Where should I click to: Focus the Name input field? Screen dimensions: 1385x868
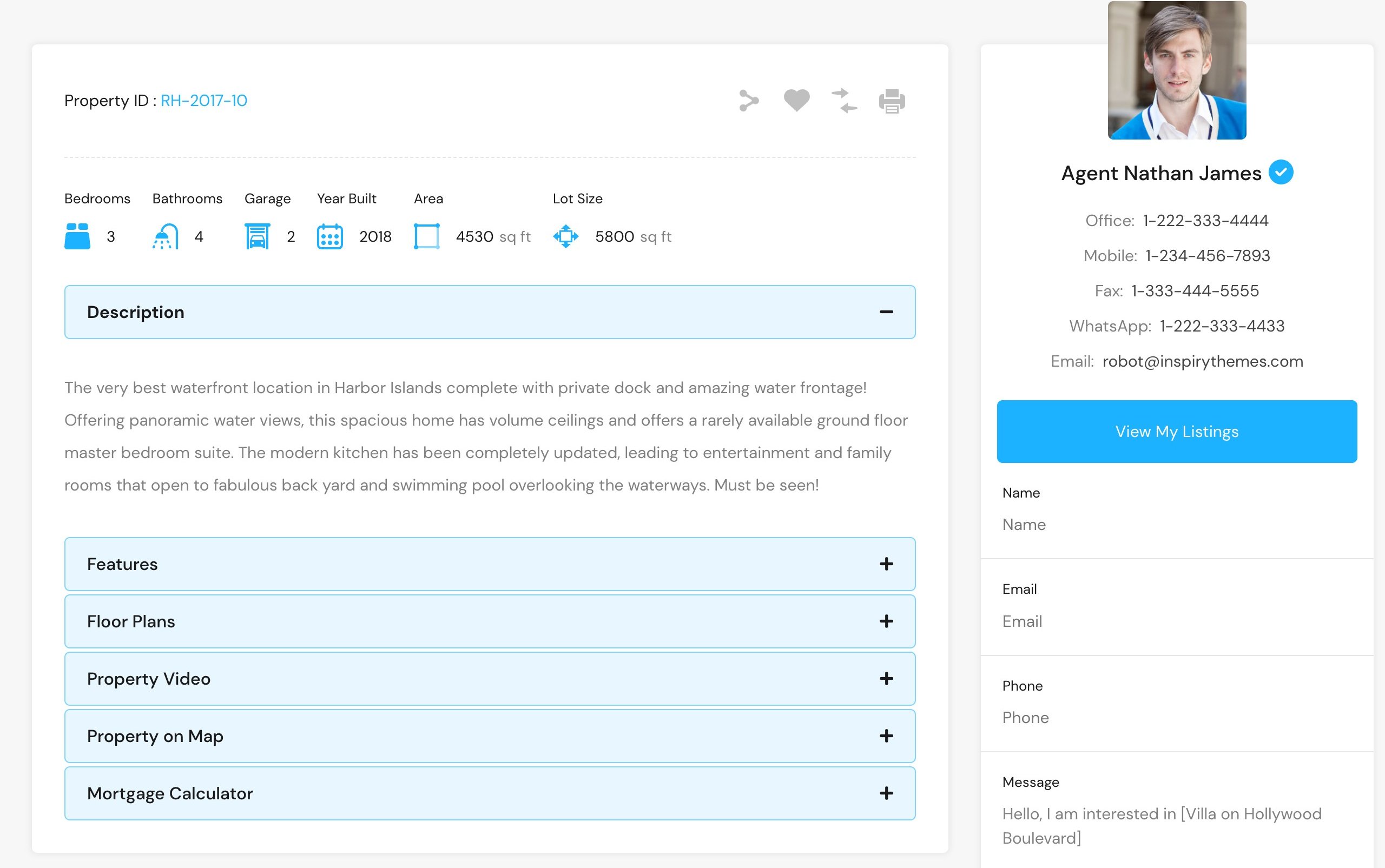pyautogui.click(x=1176, y=525)
